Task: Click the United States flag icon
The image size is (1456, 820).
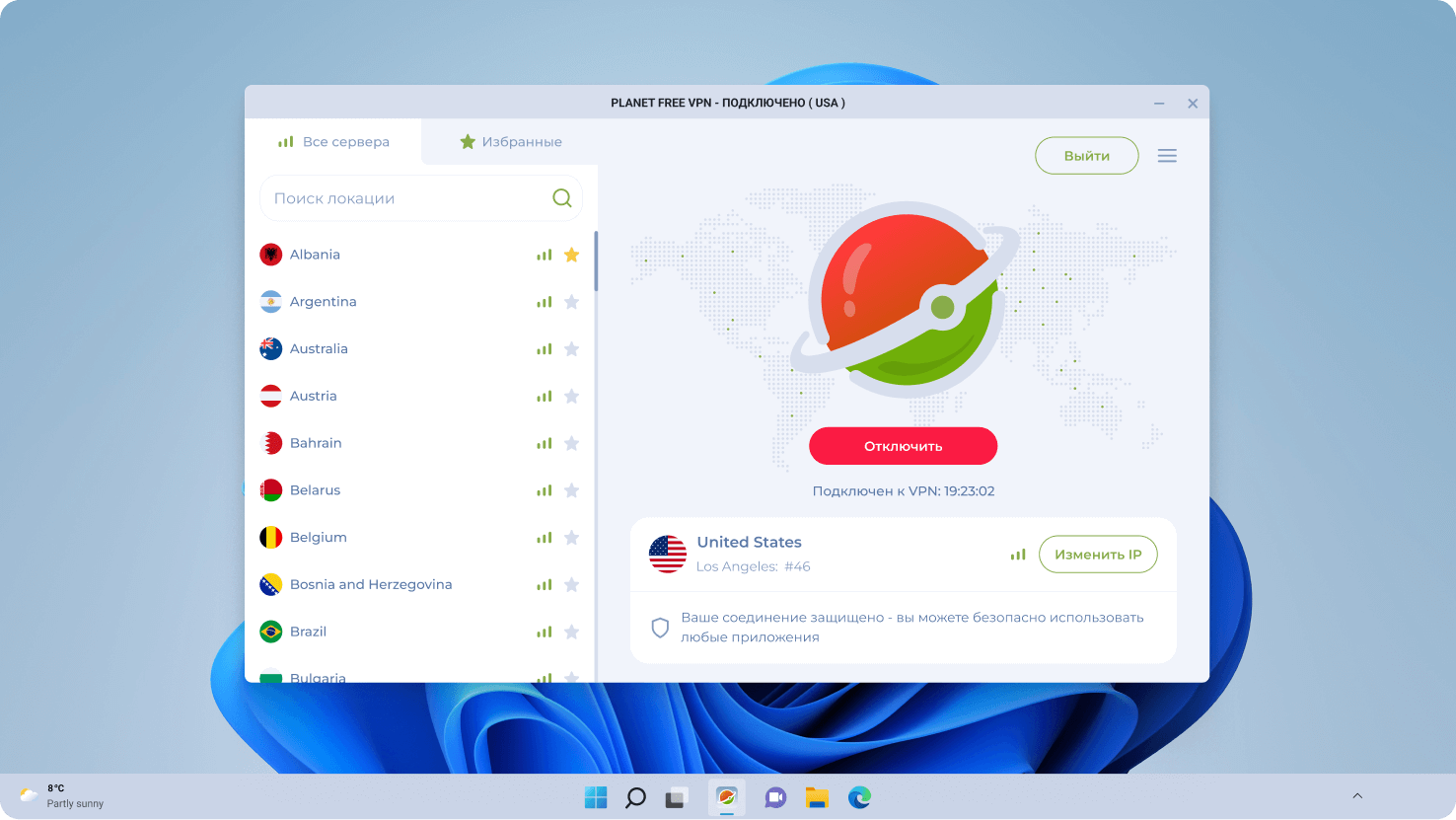Action: click(x=668, y=554)
